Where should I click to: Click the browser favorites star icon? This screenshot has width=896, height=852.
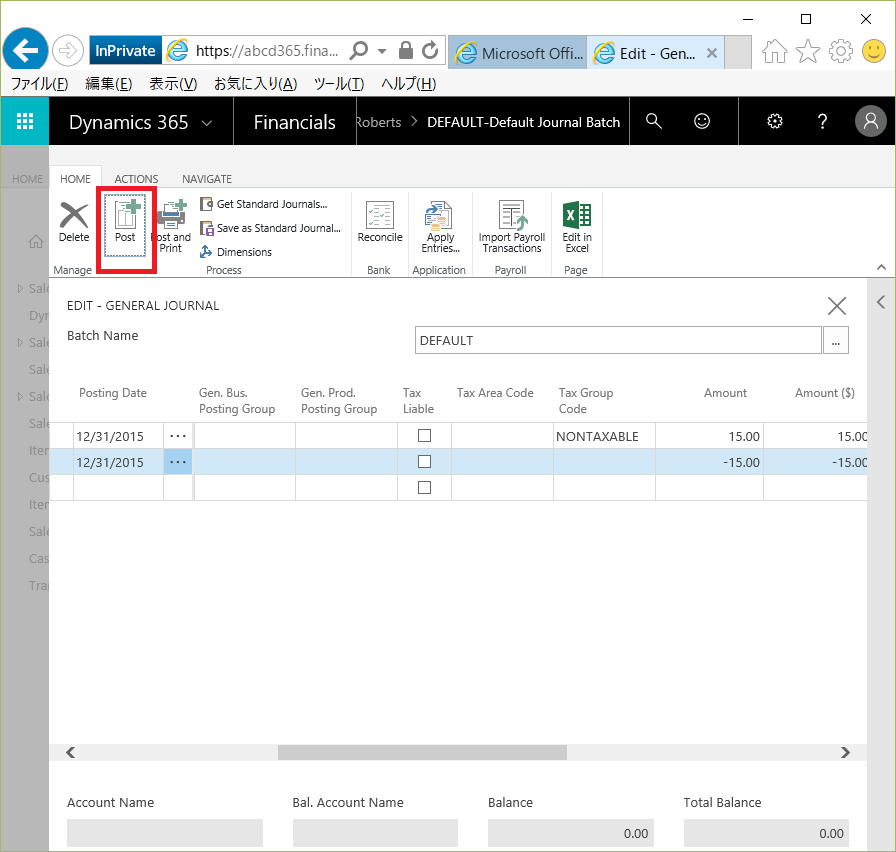point(807,51)
